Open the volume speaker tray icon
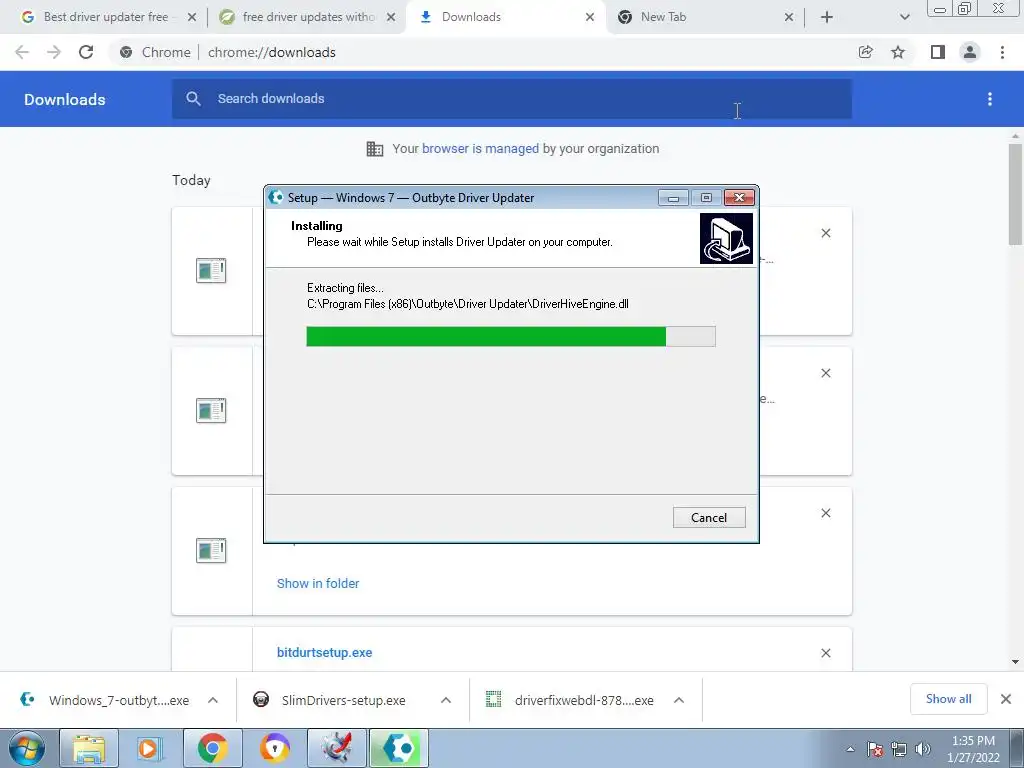The image size is (1024, 768). (x=923, y=749)
